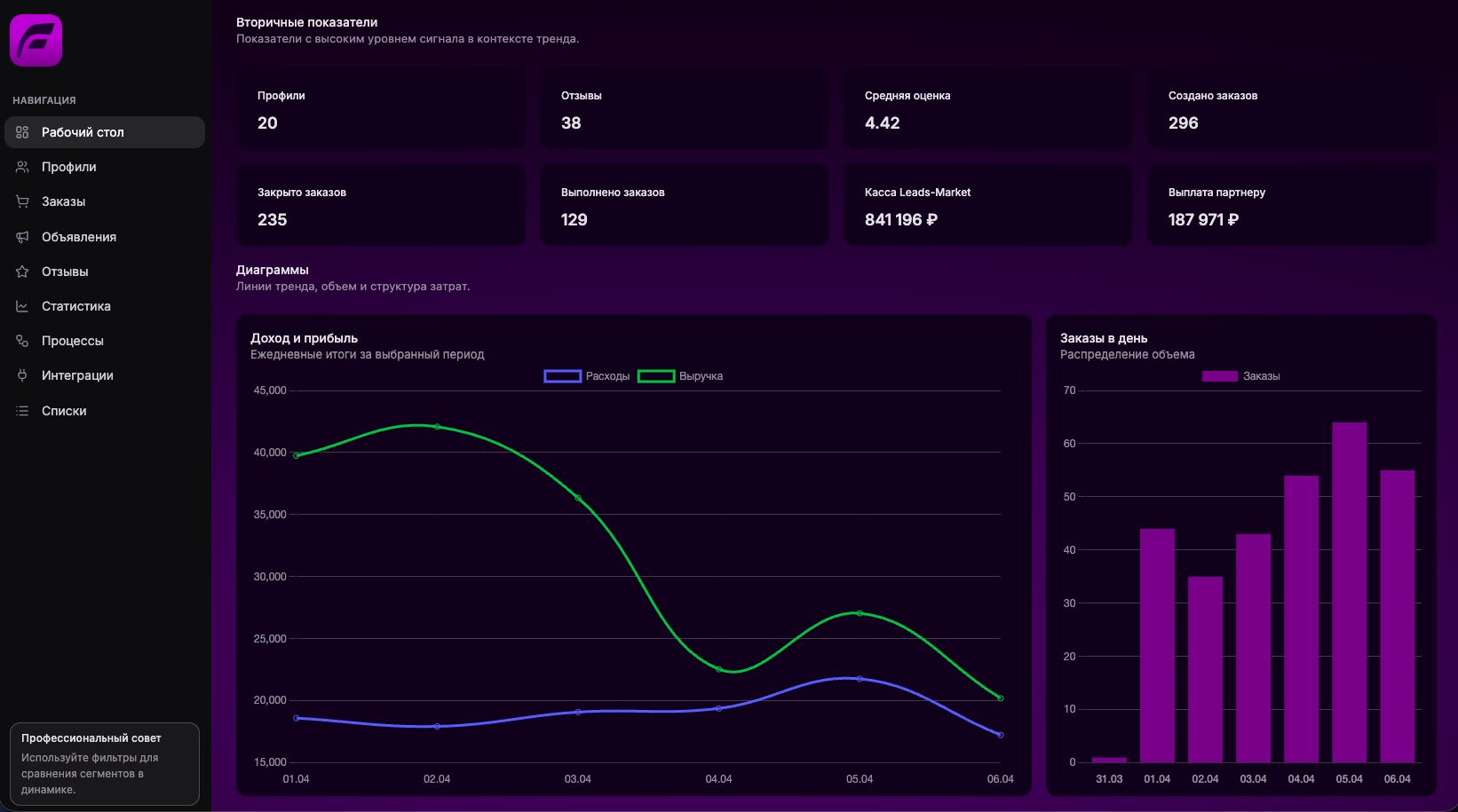Click the purple app logo icon

click(x=36, y=40)
